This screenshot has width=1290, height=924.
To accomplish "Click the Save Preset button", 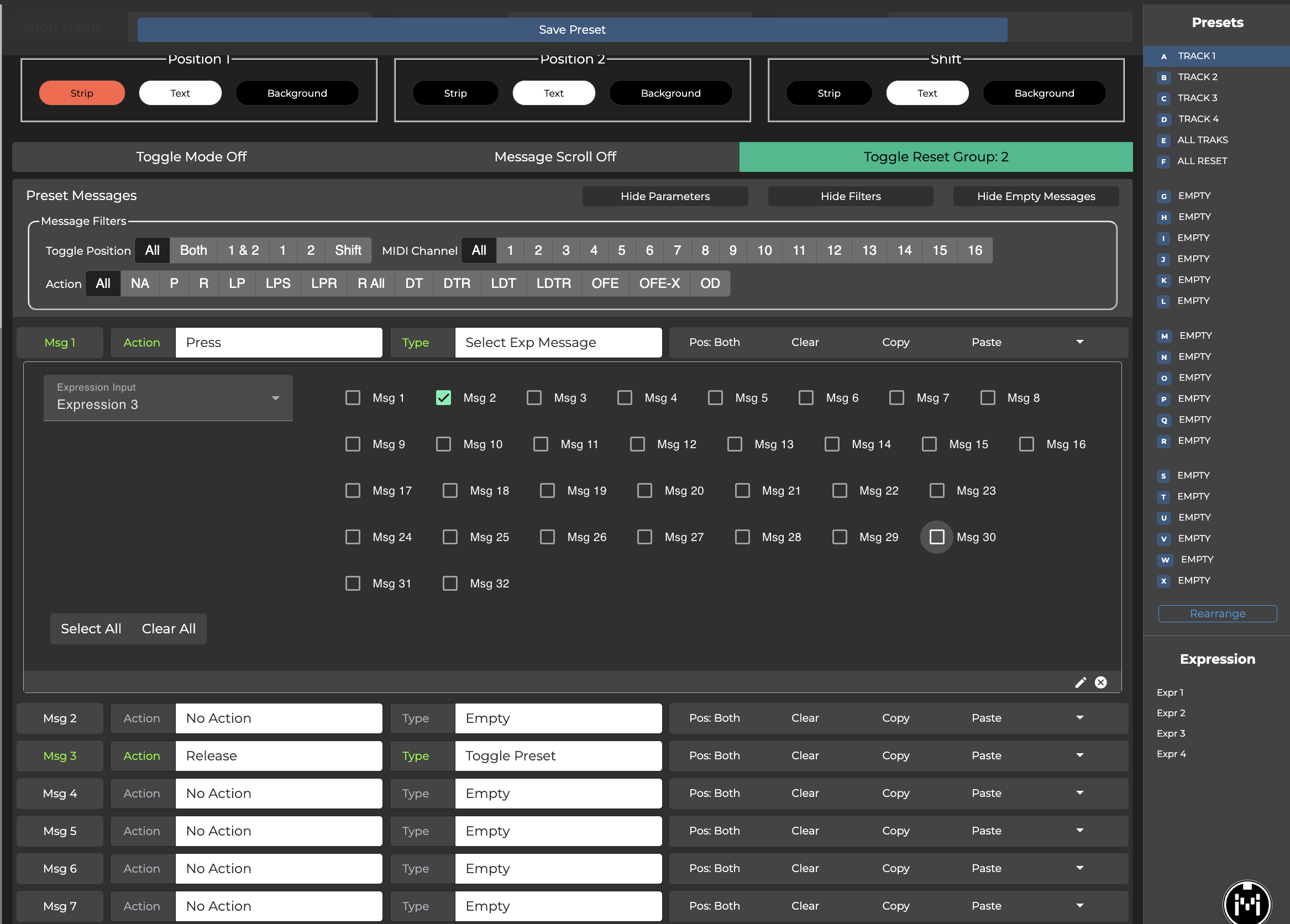I will coord(571,30).
